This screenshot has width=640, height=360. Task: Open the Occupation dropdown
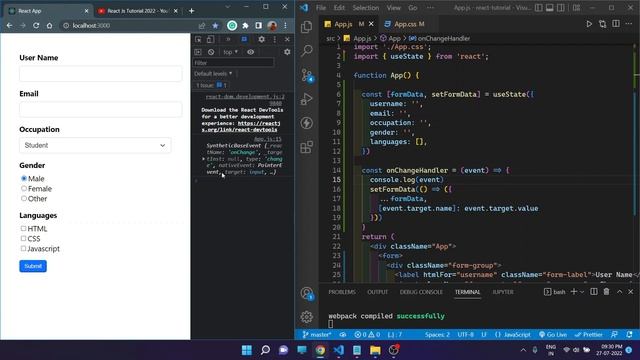coord(95,145)
